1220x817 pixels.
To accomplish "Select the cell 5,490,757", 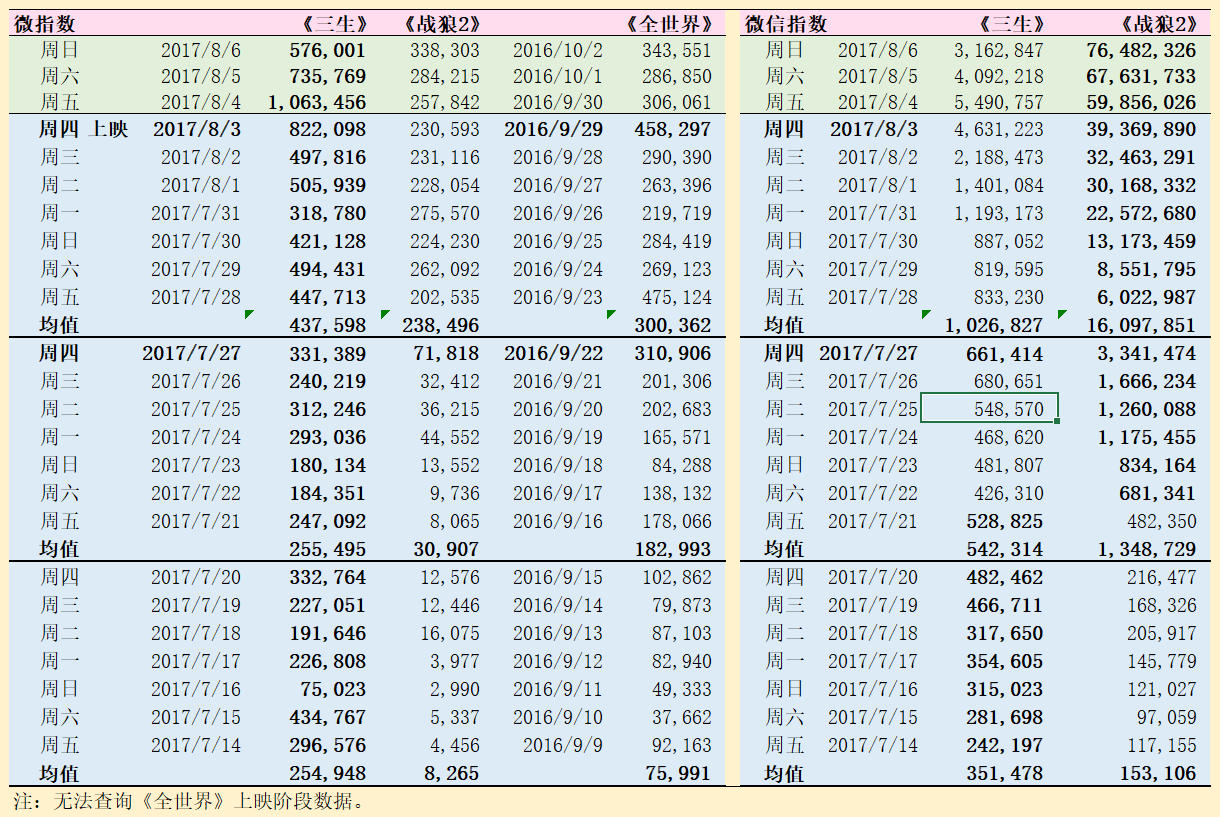I will (998, 102).
